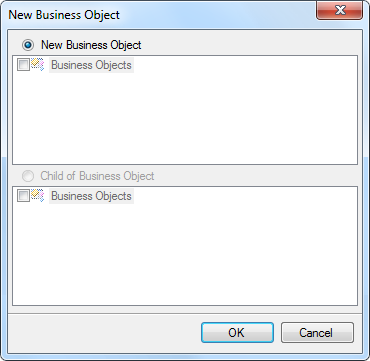
Task: Select Business Objects node in lower tree
Action: (91, 196)
